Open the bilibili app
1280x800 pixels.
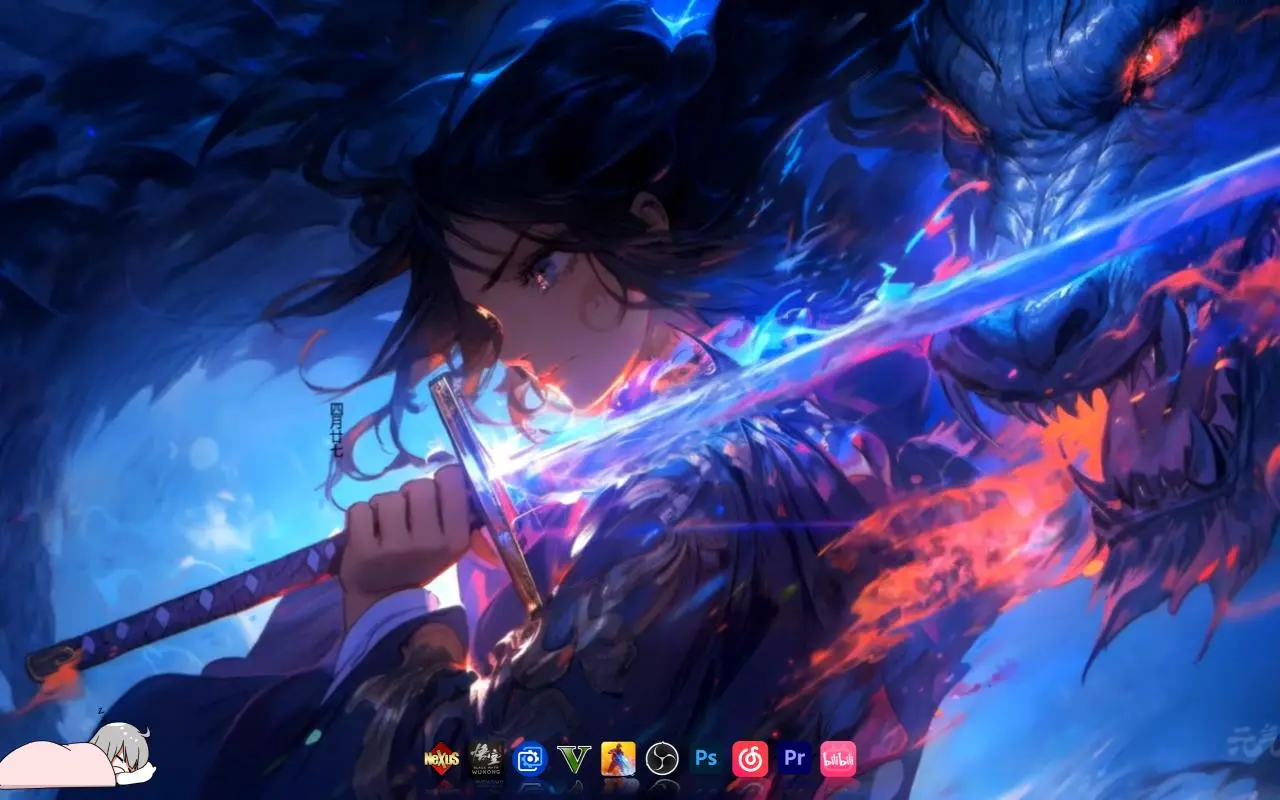(x=838, y=759)
